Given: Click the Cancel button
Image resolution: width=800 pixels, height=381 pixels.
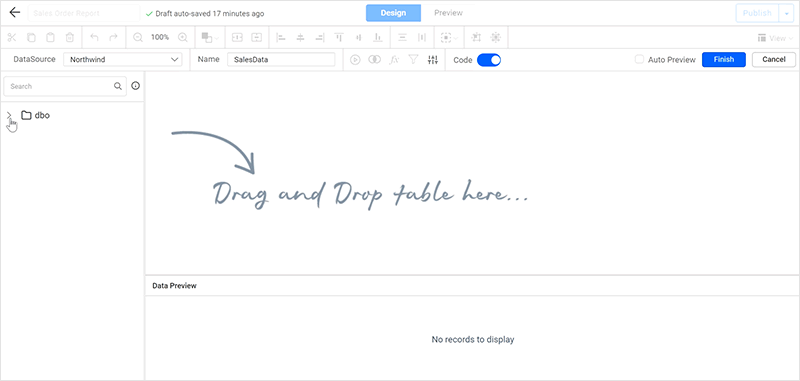Looking at the screenshot, I should pyautogui.click(x=773, y=59).
